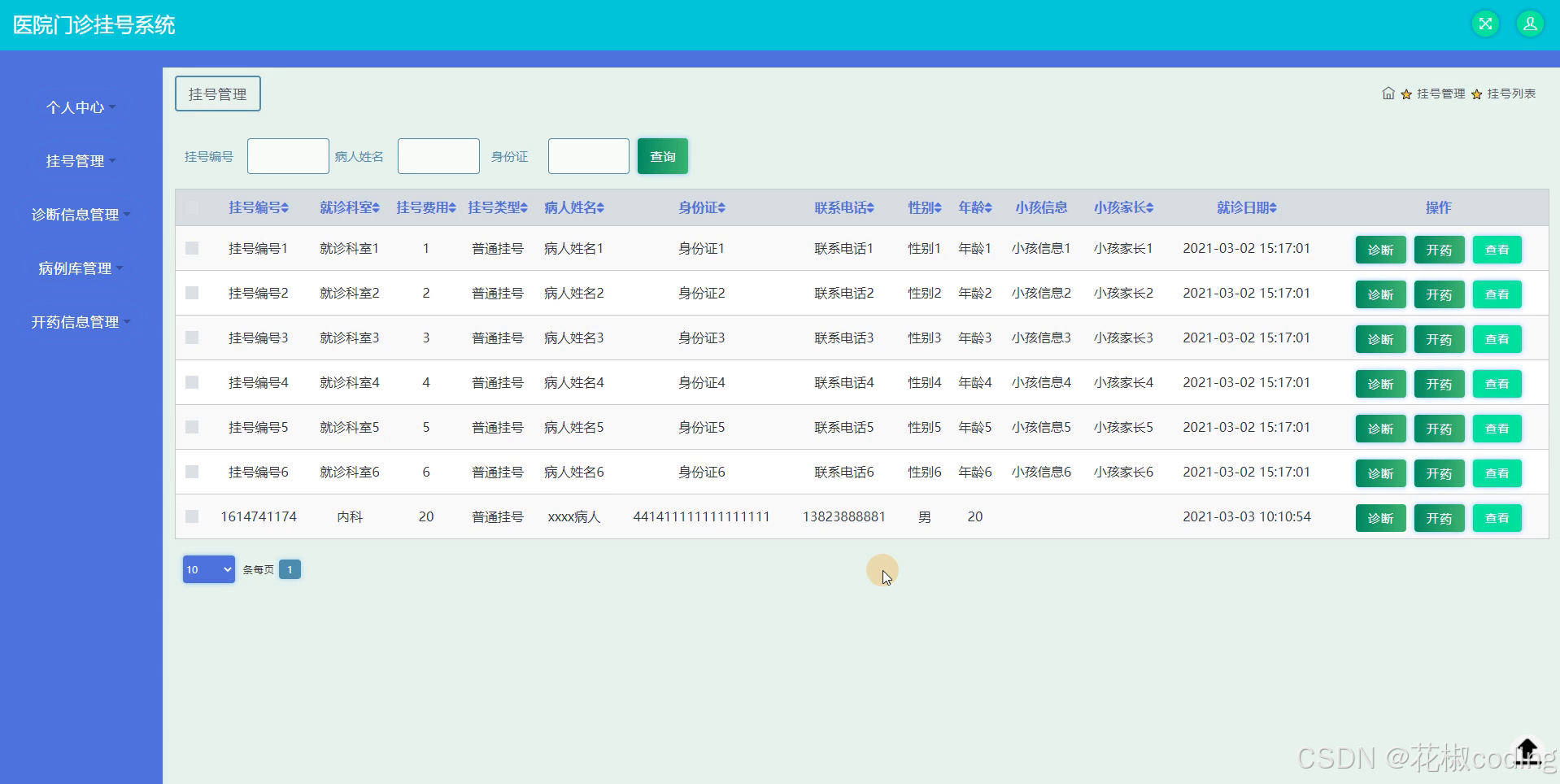The image size is (1560, 784).
Task: Sort by 性别 column arrows
Action: tap(938, 208)
